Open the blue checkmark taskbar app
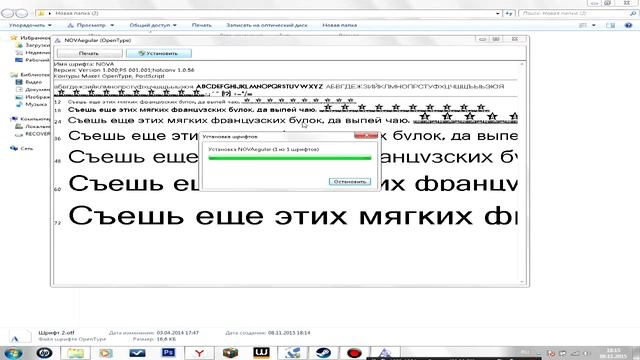The width and height of the screenshot is (640, 360). pyautogui.click(x=137, y=353)
